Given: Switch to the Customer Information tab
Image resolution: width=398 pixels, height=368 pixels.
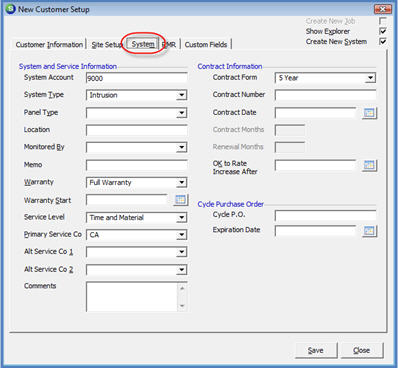Looking at the screenshot, I should pyautogui.click(x=49, y=45).
